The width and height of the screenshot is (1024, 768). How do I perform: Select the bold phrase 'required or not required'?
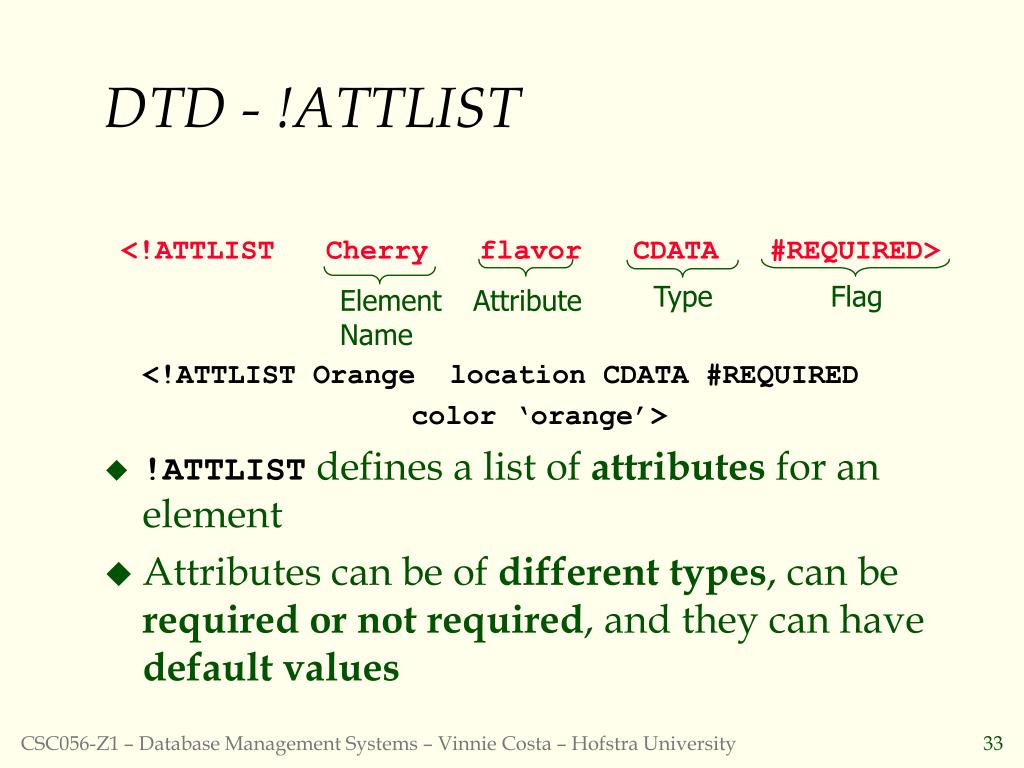click(x=362, y=620)
